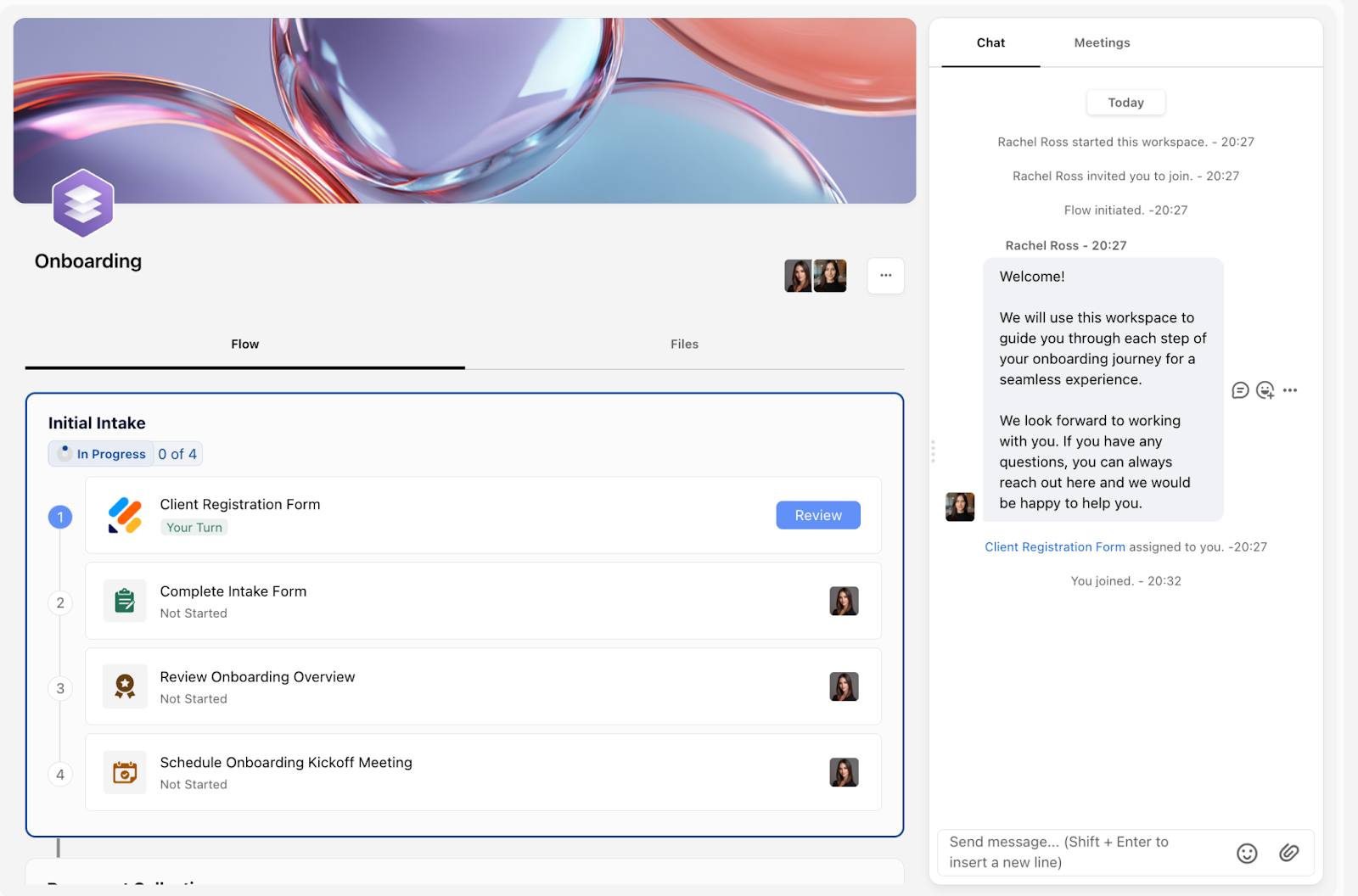Click the Review Onboarding Overview badge icon
The image size is (1358, 896).
click(125, 686)
